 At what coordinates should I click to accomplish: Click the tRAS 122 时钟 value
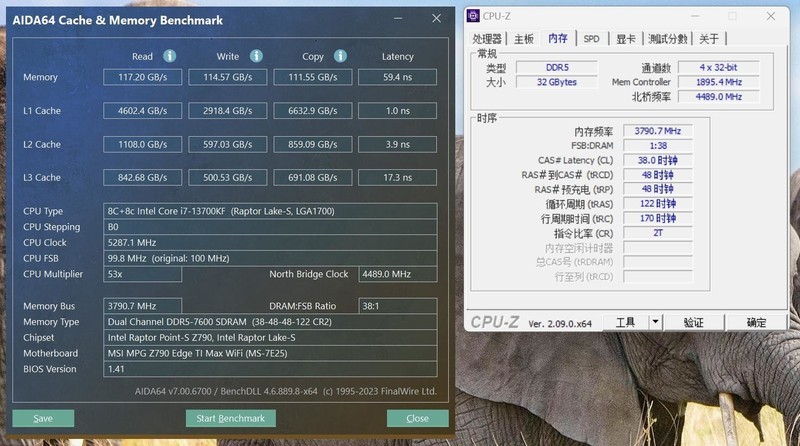click(658, 204)
